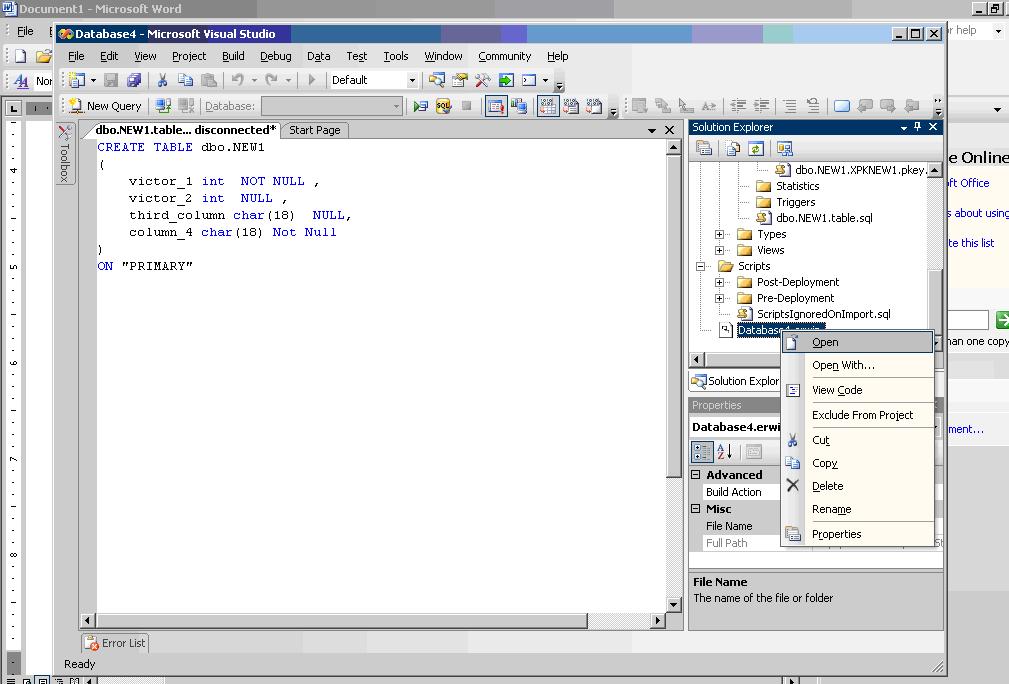The width and height of the screenshot is (1009, 684).
Task: Click the pin auto-hide icon on Solution Explorer
Action: coord(918,127)
